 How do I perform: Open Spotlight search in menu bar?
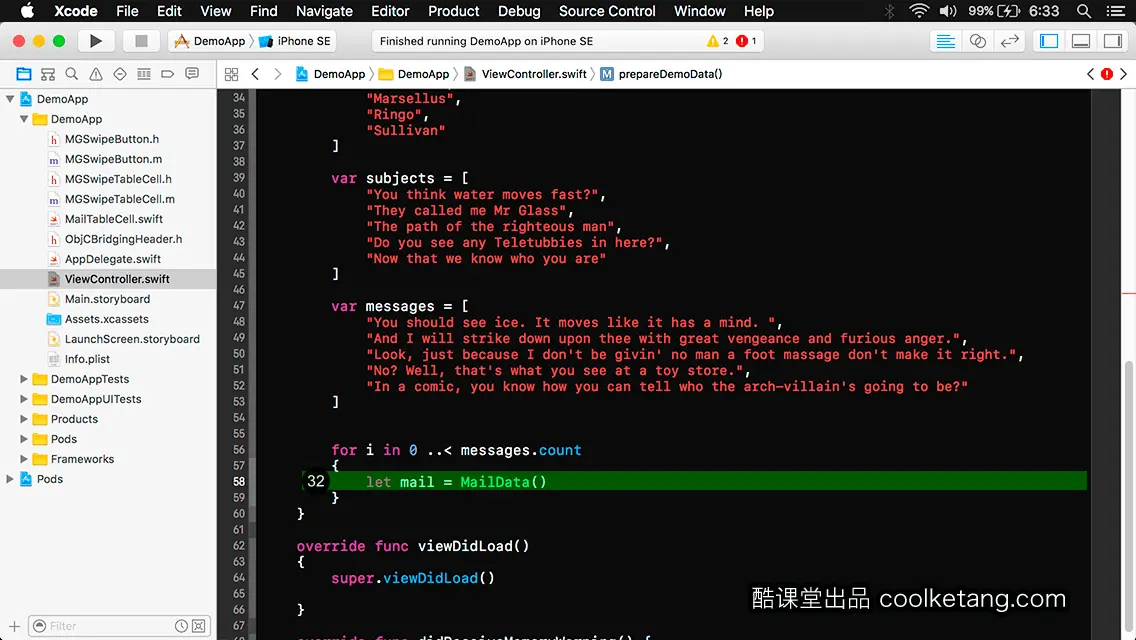tap(1084, 11)
